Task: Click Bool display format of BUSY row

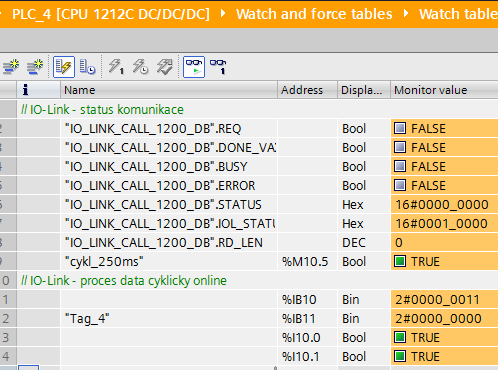Action: (x=364, y=166)
